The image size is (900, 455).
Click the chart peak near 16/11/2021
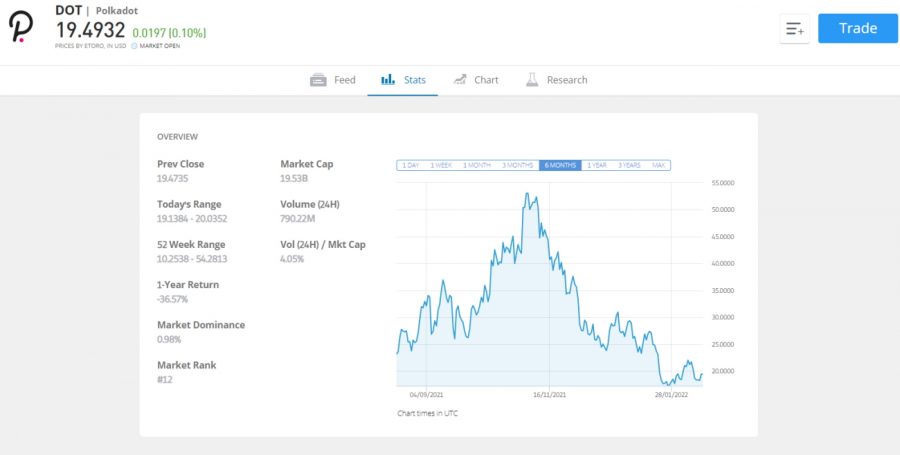click(x=527, y=194)
